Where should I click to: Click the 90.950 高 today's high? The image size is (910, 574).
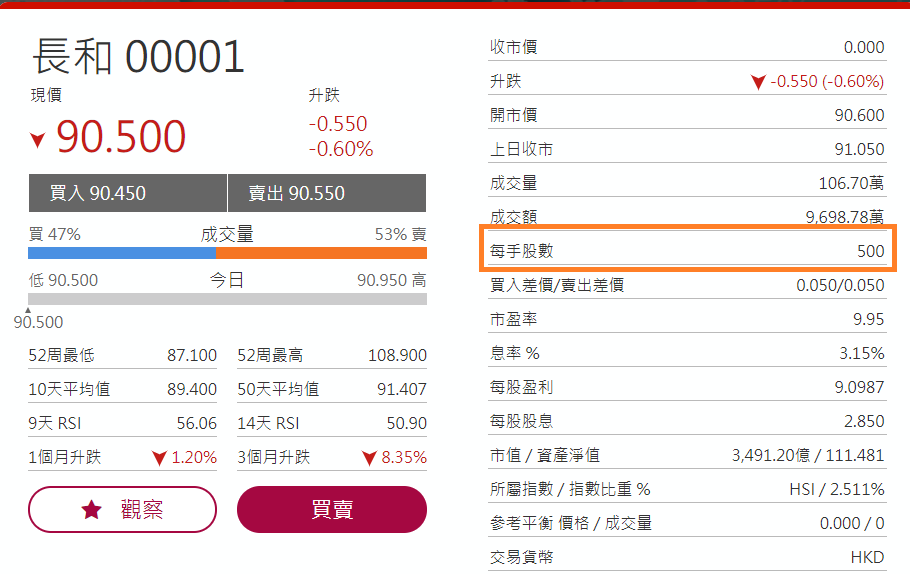pyautogui.click(x=392, y=280)
